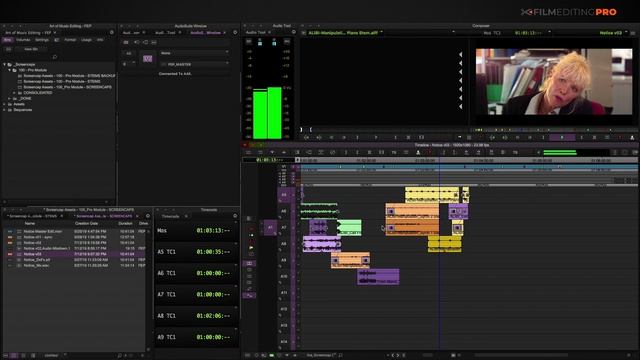Click the source monitor Play button

point(376,138)
